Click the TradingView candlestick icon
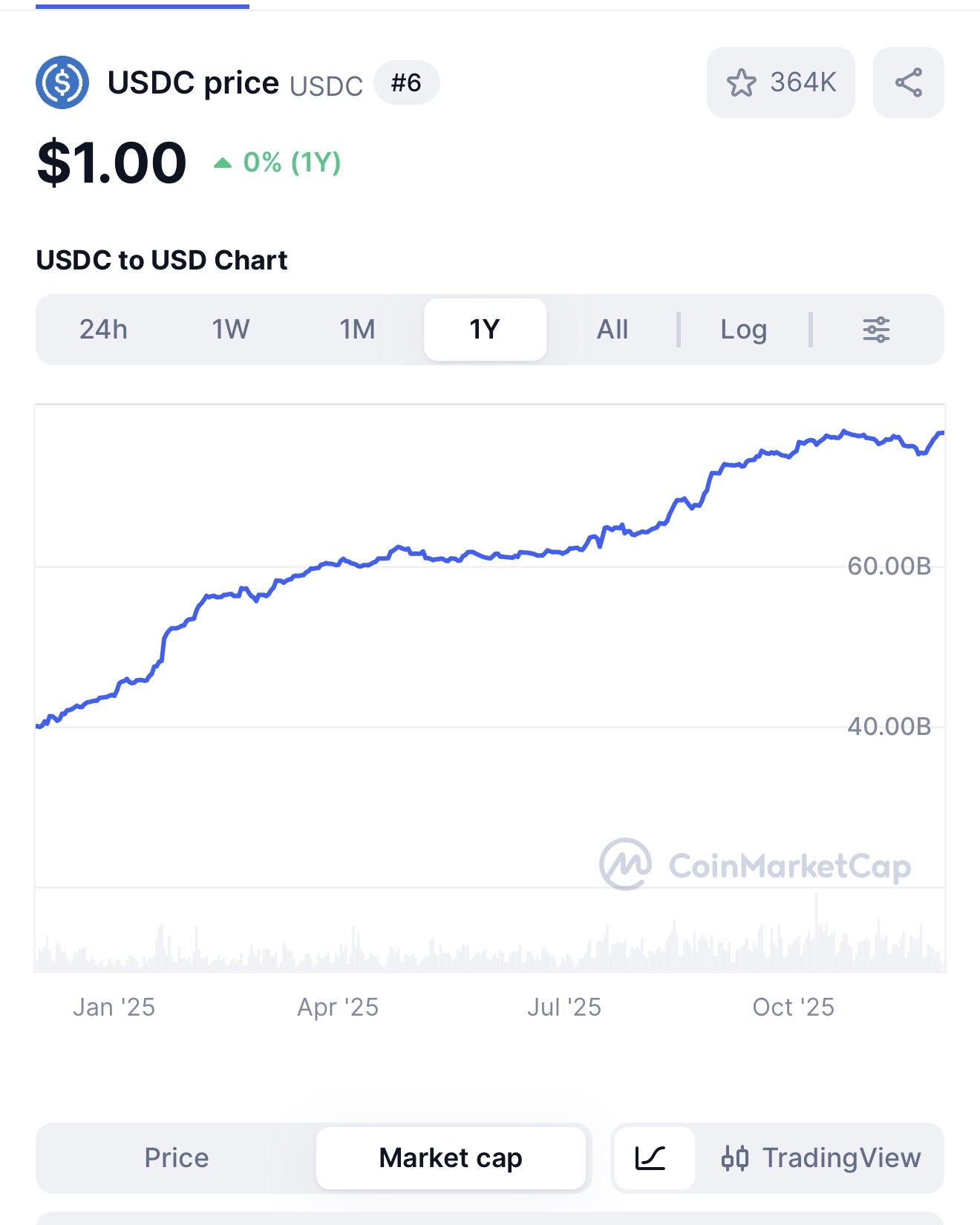The image size is (980, 1225). pos(735,1158)
